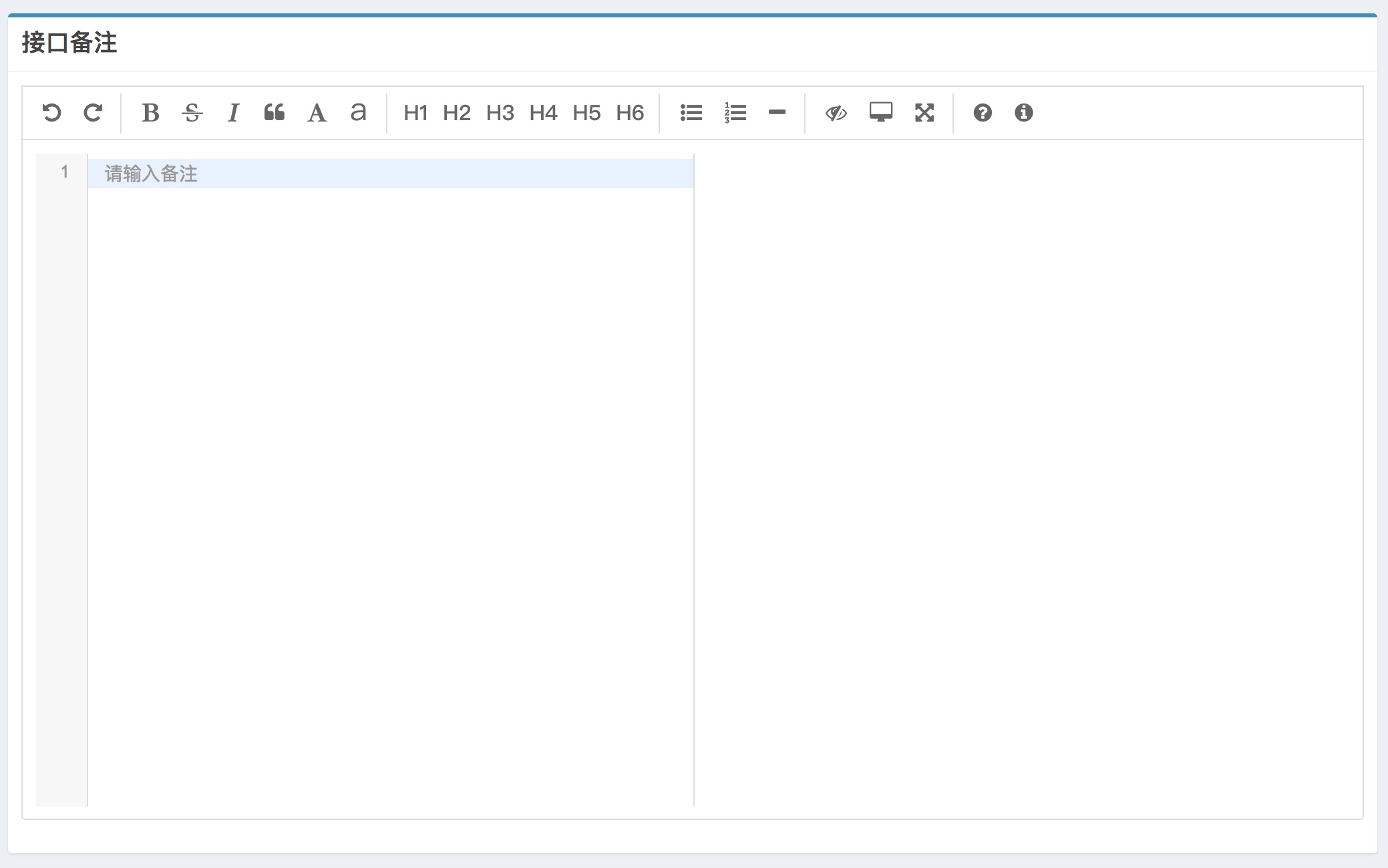Apply strikethrough formatting
Viewport: 1388px width, 868px height.
pyautogui.click(x=192, y=113)
